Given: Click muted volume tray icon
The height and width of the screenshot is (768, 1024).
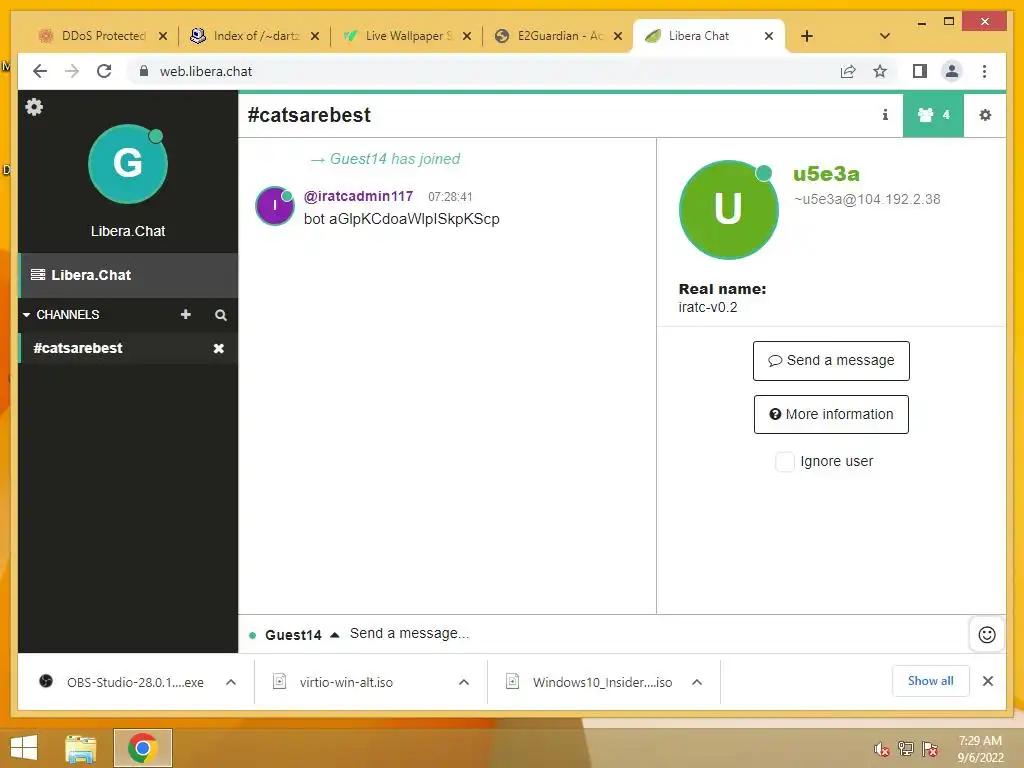Looking at the screenshot, I should coord(882,749).
